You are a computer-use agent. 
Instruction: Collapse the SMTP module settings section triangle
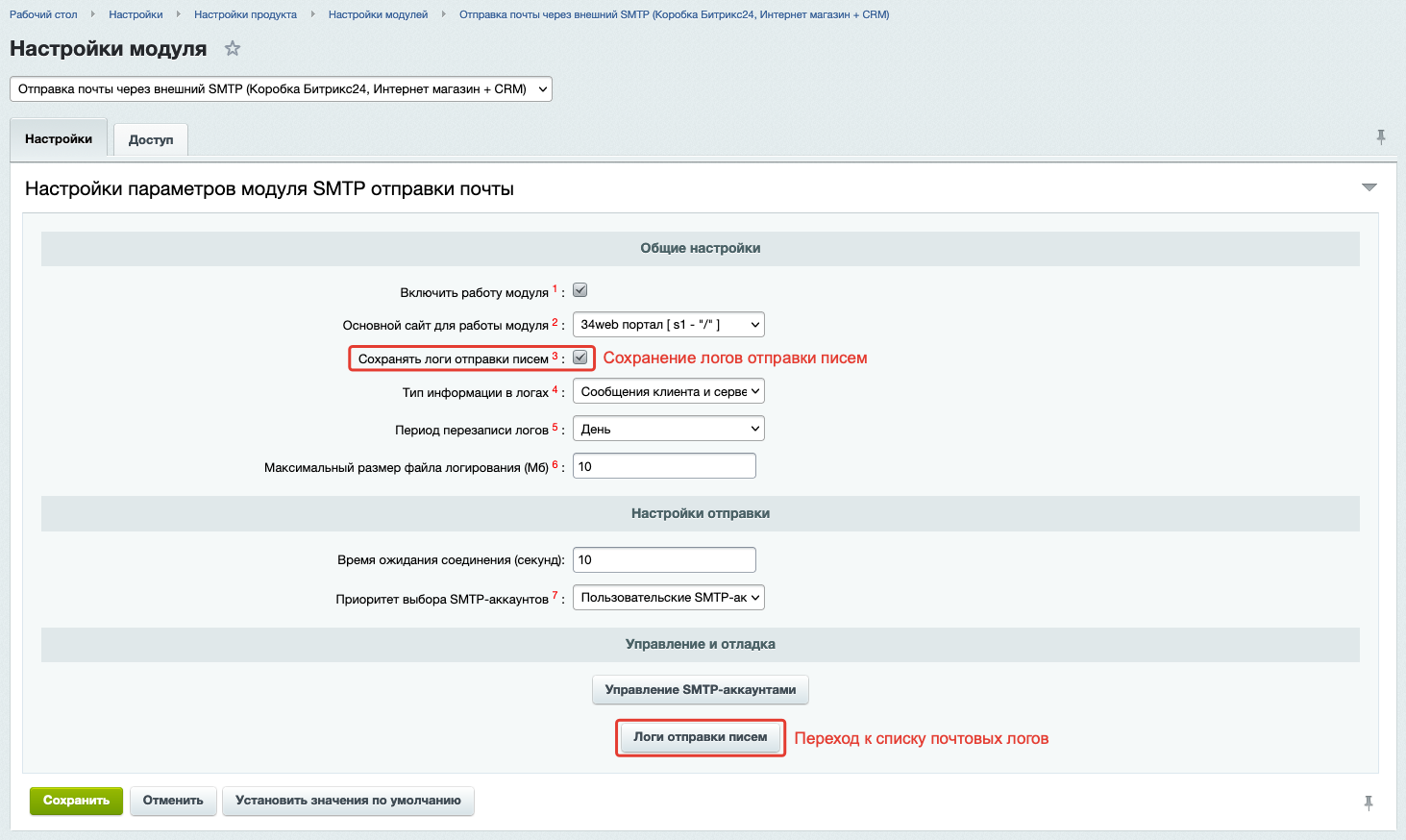pyautogui.click(x=1369, y=187)
